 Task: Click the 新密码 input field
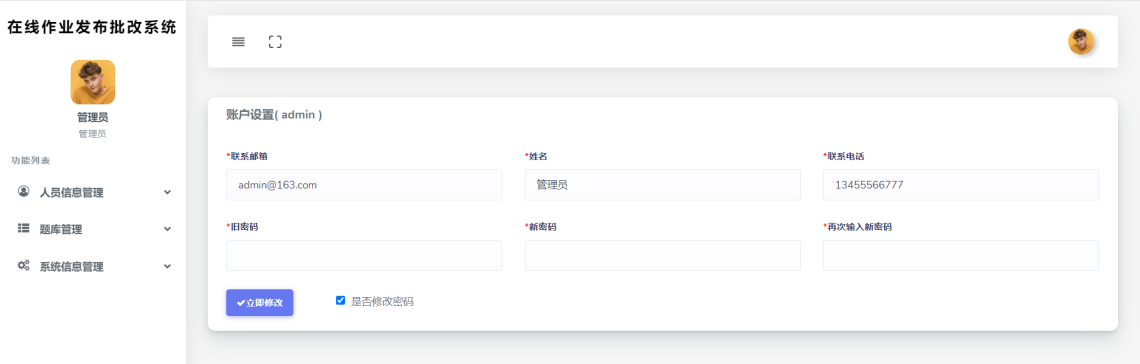(x=662, y=256)
